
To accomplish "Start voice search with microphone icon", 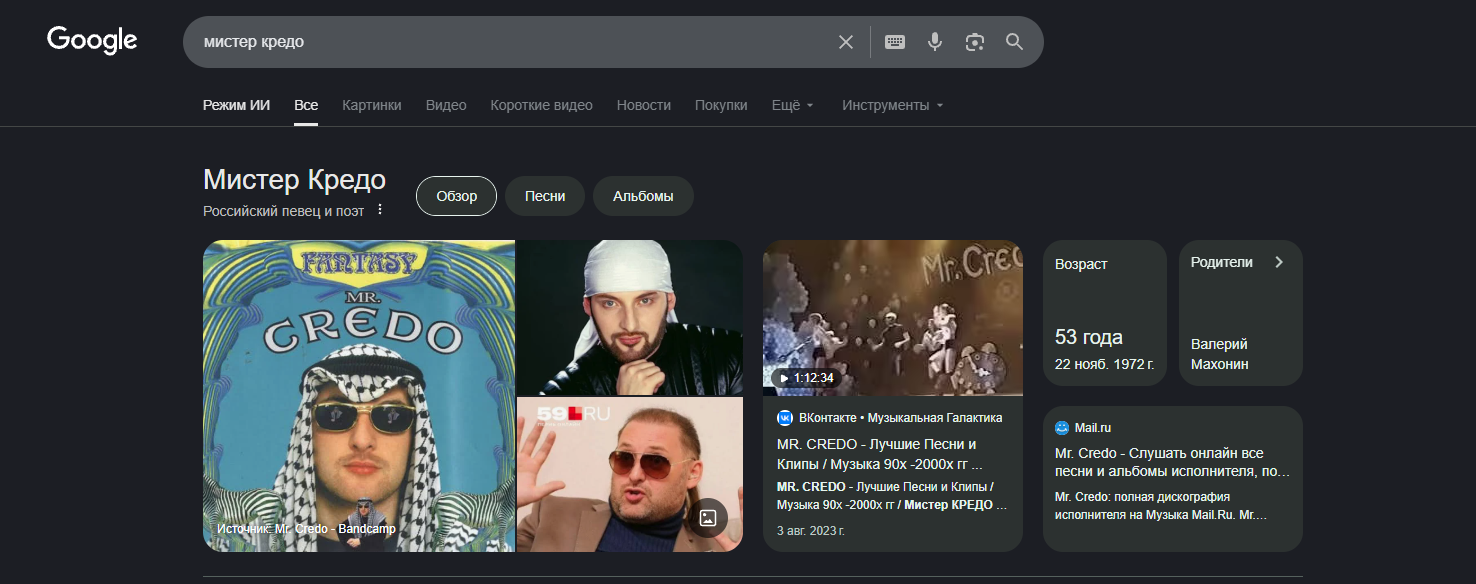I will 935,42.
